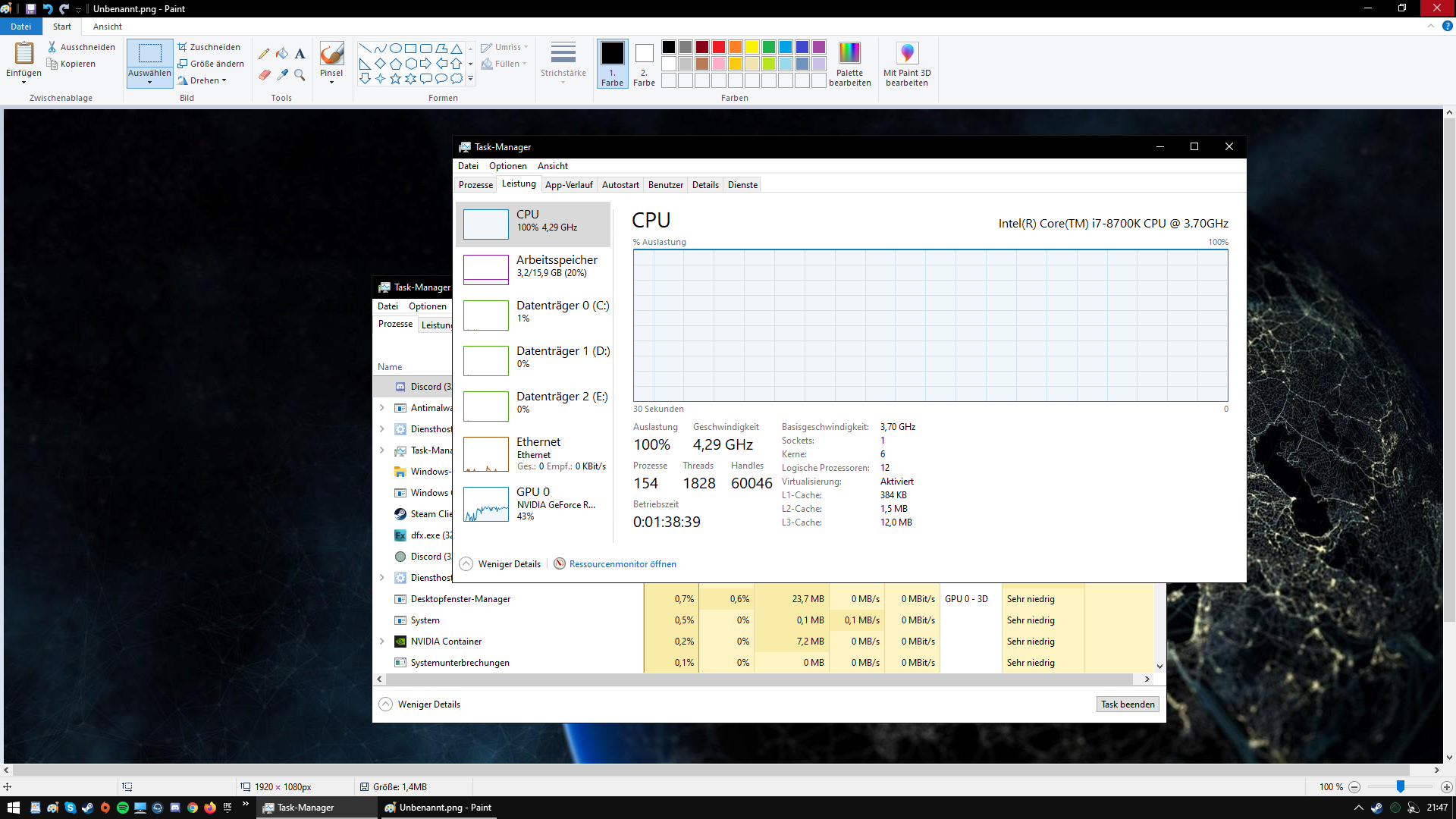The height and width of the screenshot is (819, 1456).
Task: Select the Pencil tool
Action: click(264, 54)
